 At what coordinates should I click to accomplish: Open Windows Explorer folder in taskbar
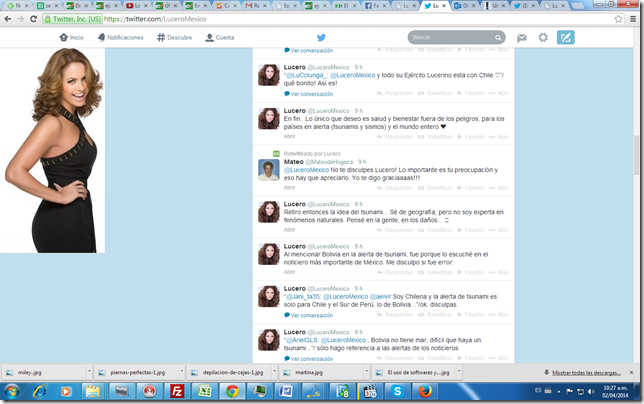coord(93,391)
